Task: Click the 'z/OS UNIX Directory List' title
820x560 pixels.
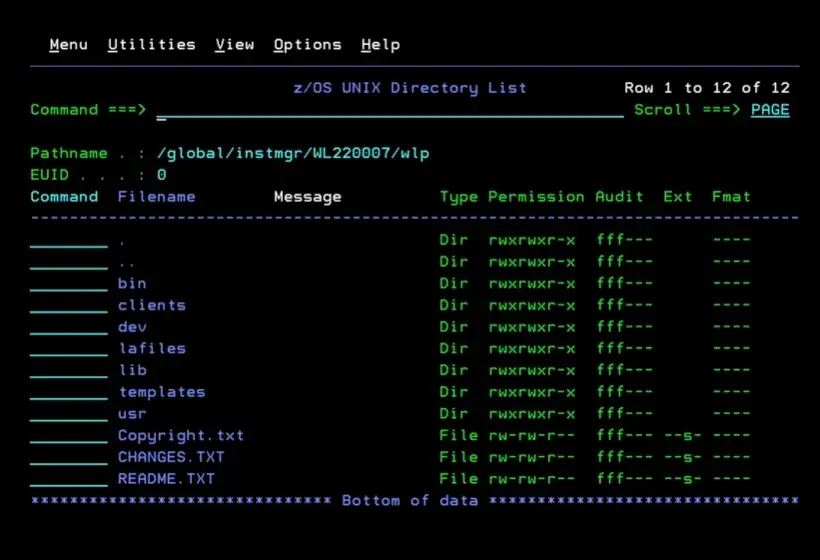Action: coord(410,88)
